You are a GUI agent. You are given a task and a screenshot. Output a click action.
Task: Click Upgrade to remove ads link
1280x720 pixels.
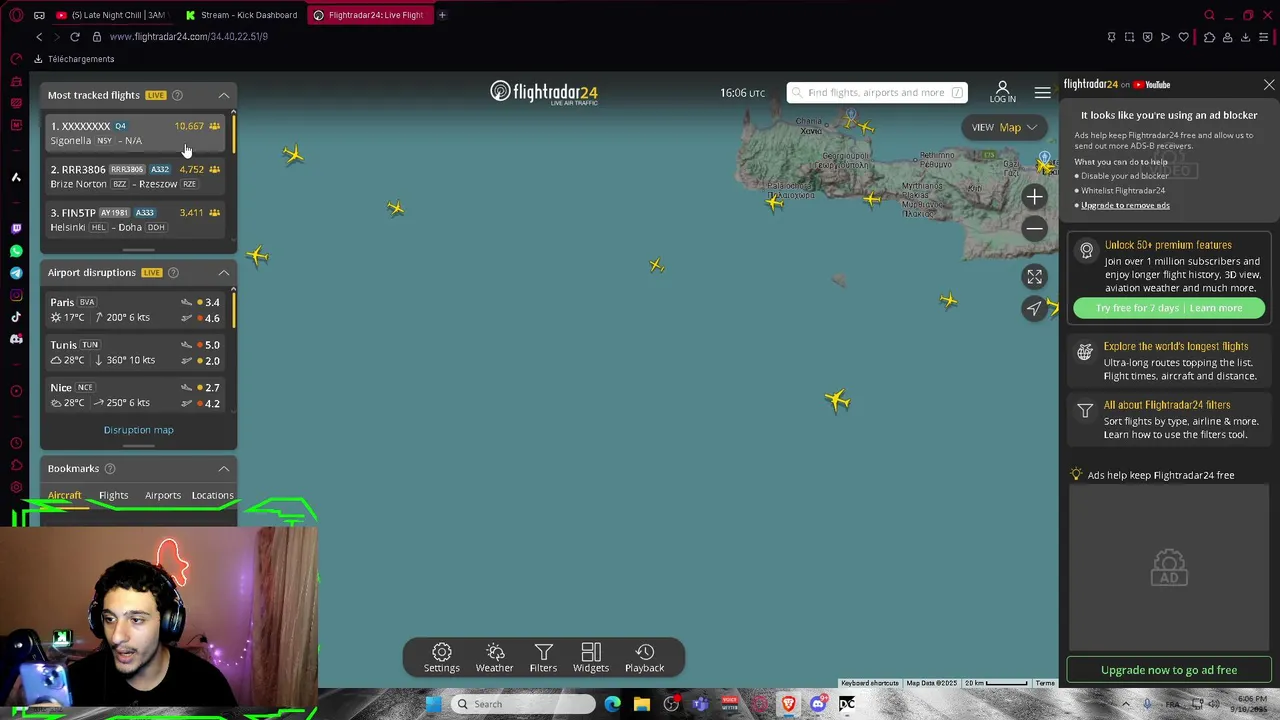pos(1125,205)
